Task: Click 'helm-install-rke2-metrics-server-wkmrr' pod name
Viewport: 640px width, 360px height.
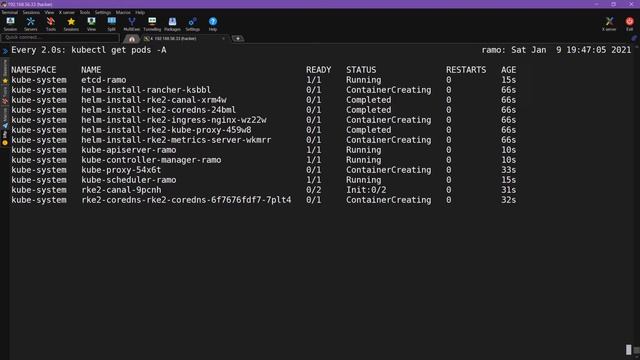Action: point(176,140)
